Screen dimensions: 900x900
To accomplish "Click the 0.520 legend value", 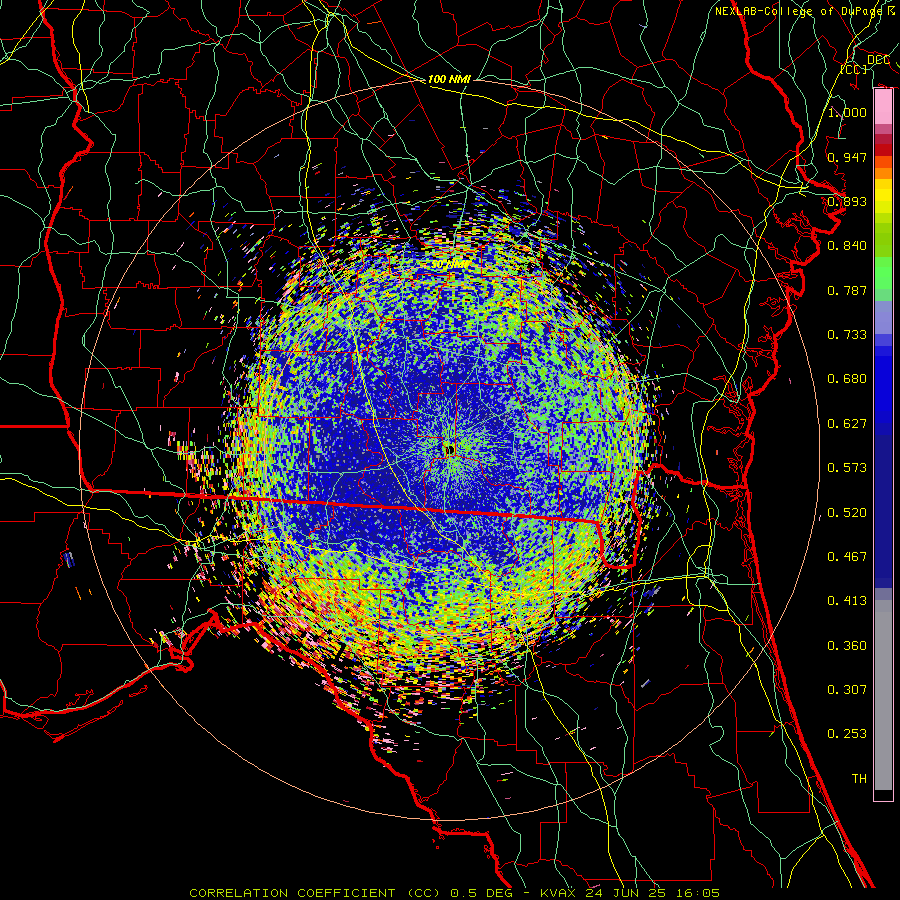I will click(x=847, y=513).
